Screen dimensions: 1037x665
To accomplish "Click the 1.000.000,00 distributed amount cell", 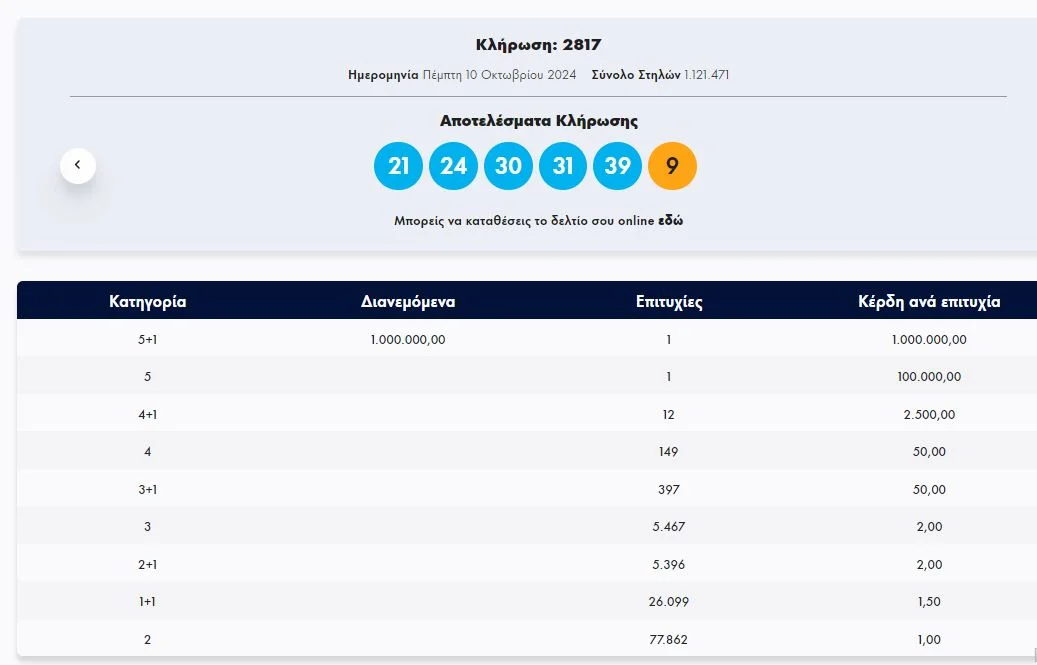I will tap(407, 340).
